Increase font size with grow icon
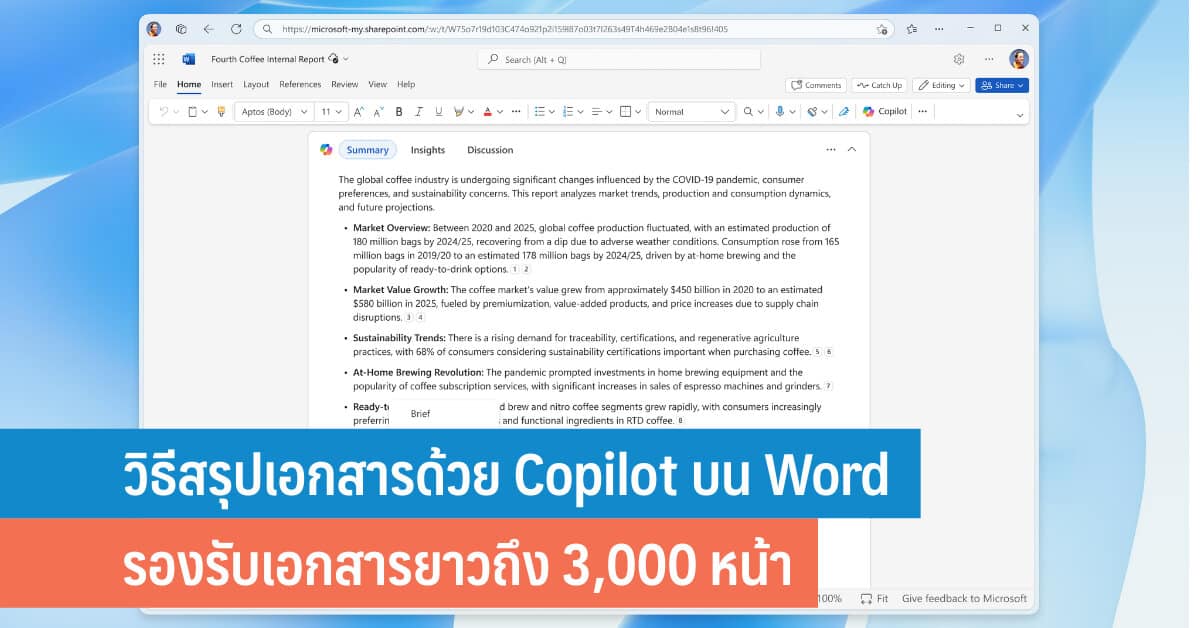The image size is (1200, 628). (359, 112)
